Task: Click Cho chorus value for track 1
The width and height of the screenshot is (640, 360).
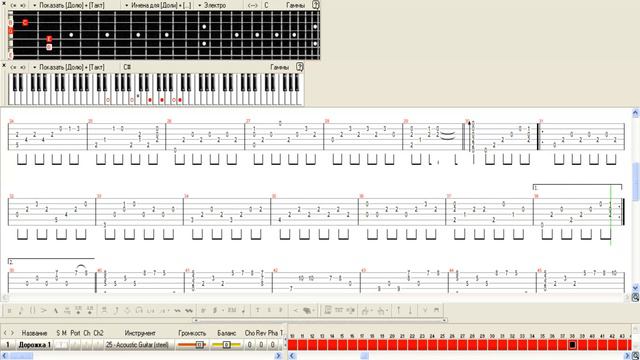Action: (249, 345)
